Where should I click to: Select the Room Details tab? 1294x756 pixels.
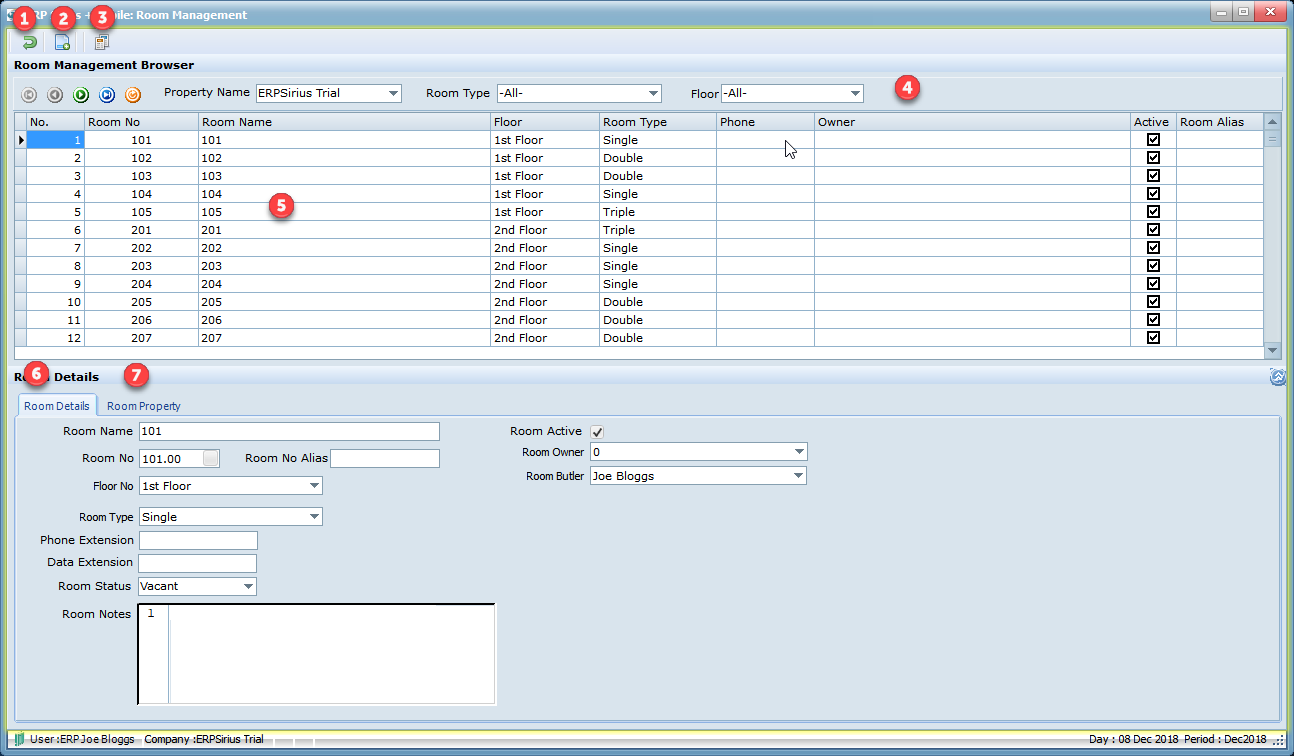(x=57, y=406)
